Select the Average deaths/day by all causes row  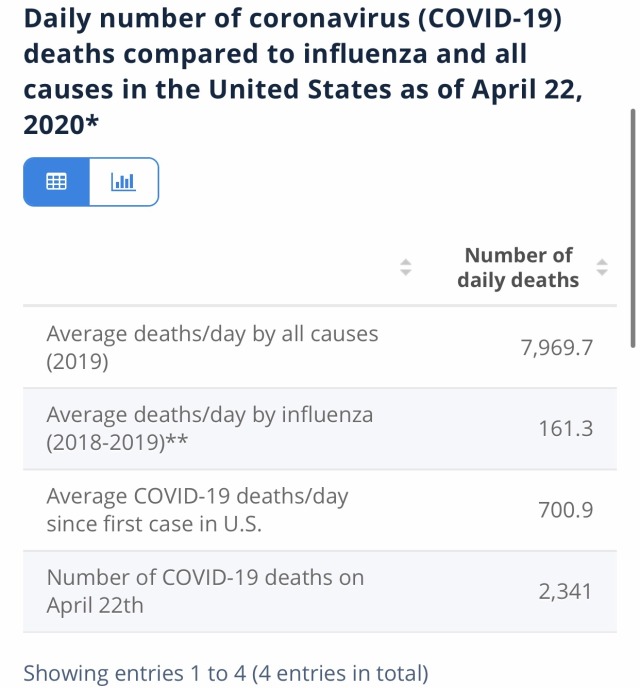pyautogui.click(x=320, y=347)
